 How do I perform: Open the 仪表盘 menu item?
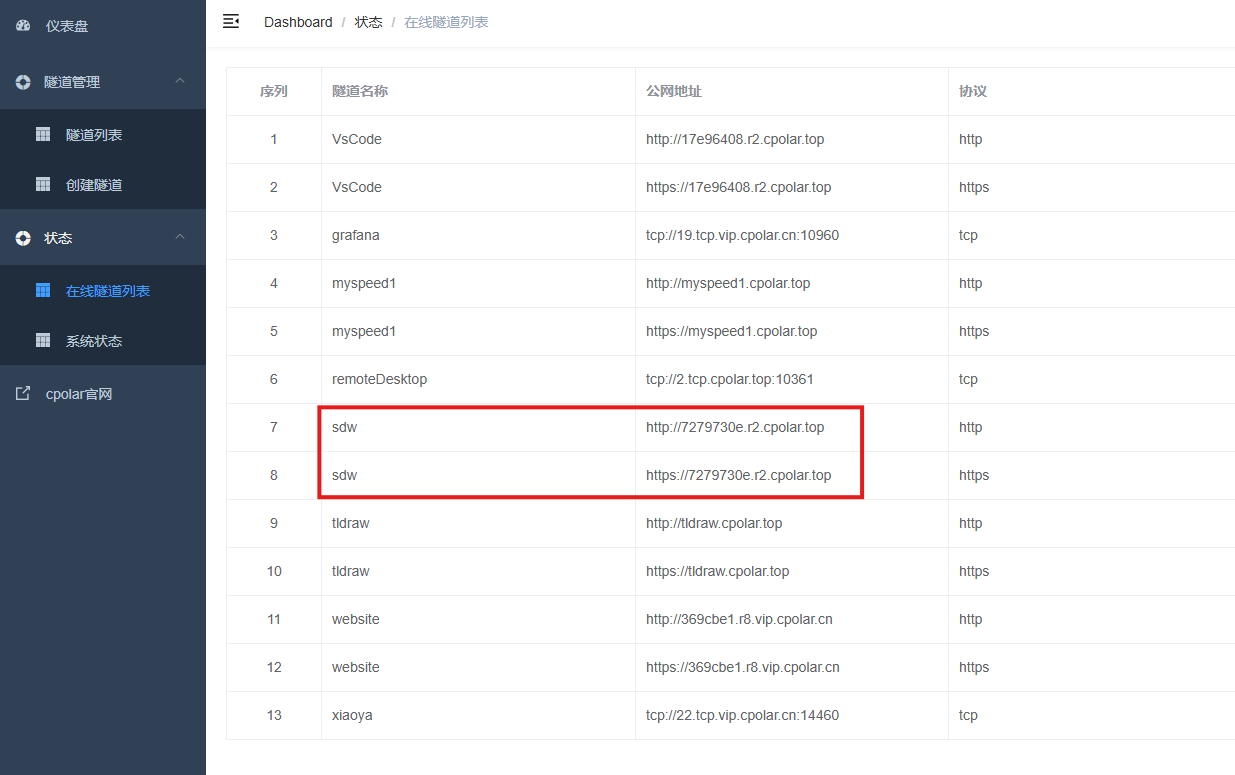click(x=103, y=26)
